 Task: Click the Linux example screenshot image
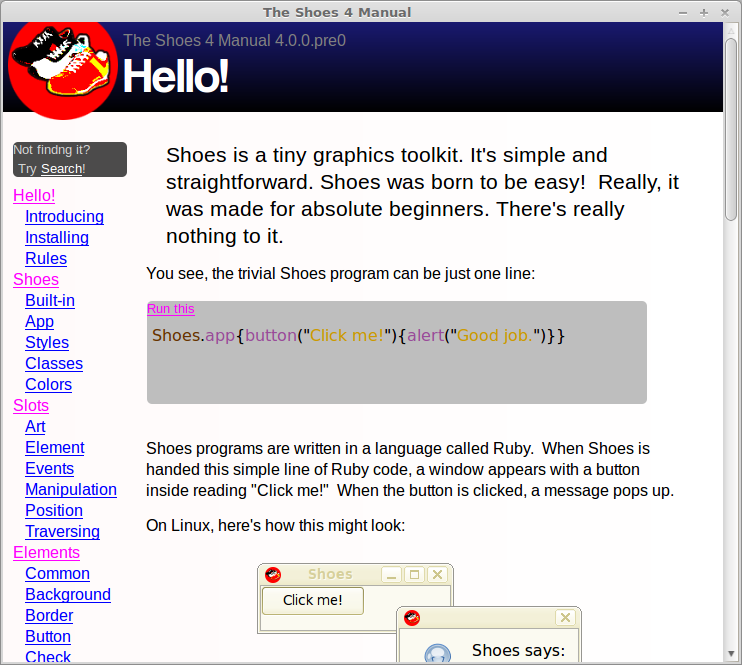419,612
